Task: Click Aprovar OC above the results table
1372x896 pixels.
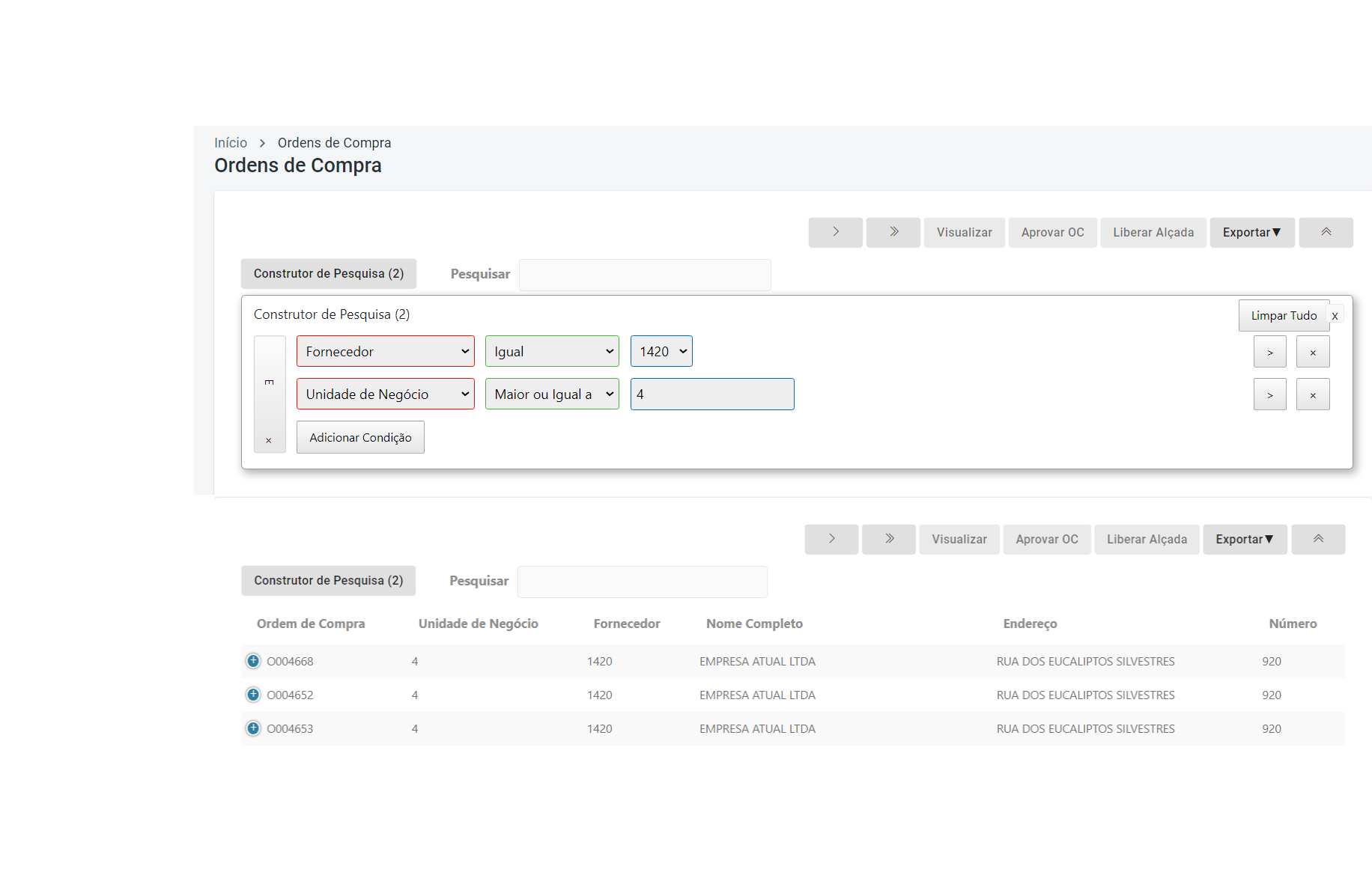Action: (1047, 539)
